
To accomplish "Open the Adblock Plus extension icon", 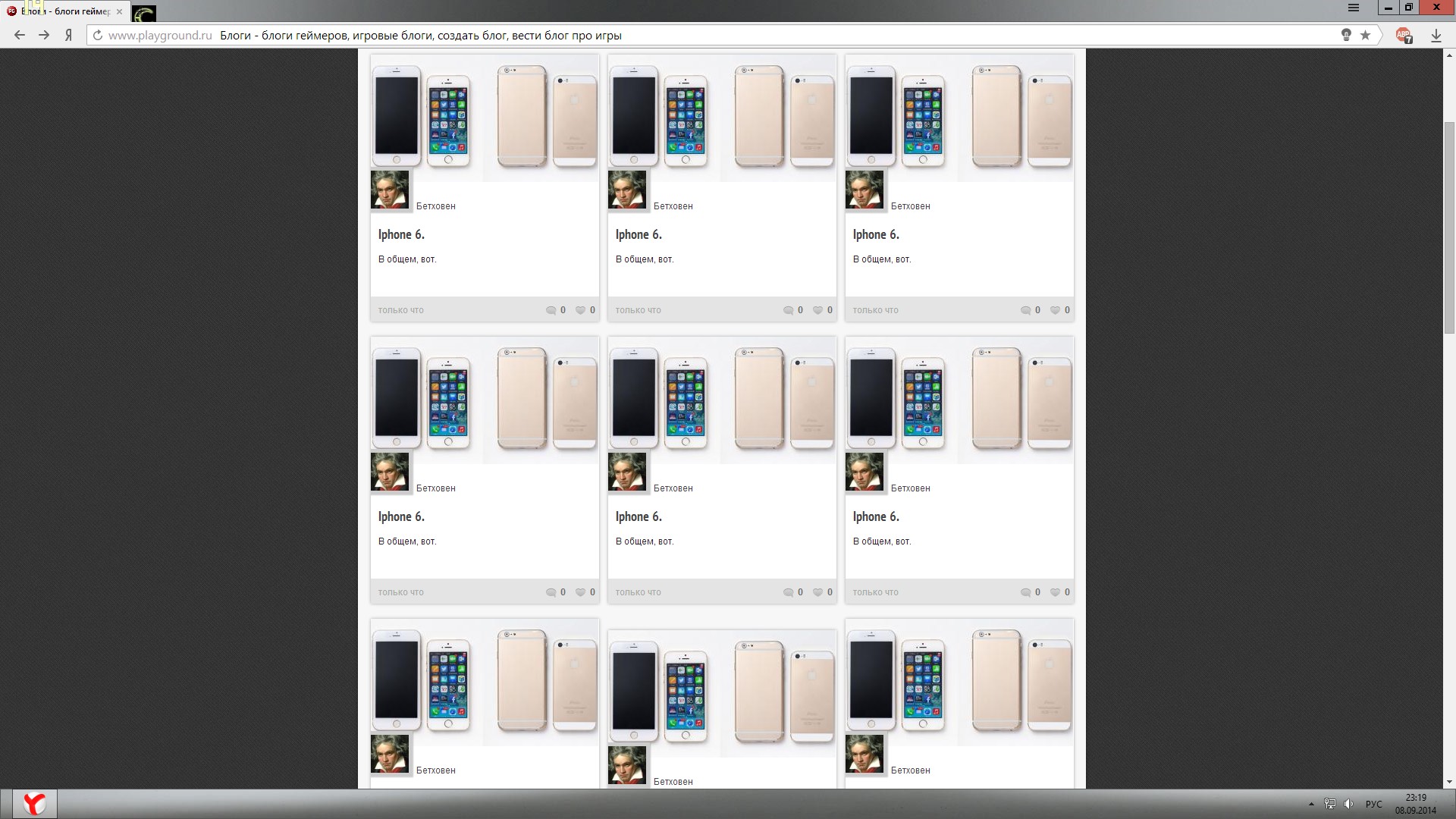I will coord(1404,35).
